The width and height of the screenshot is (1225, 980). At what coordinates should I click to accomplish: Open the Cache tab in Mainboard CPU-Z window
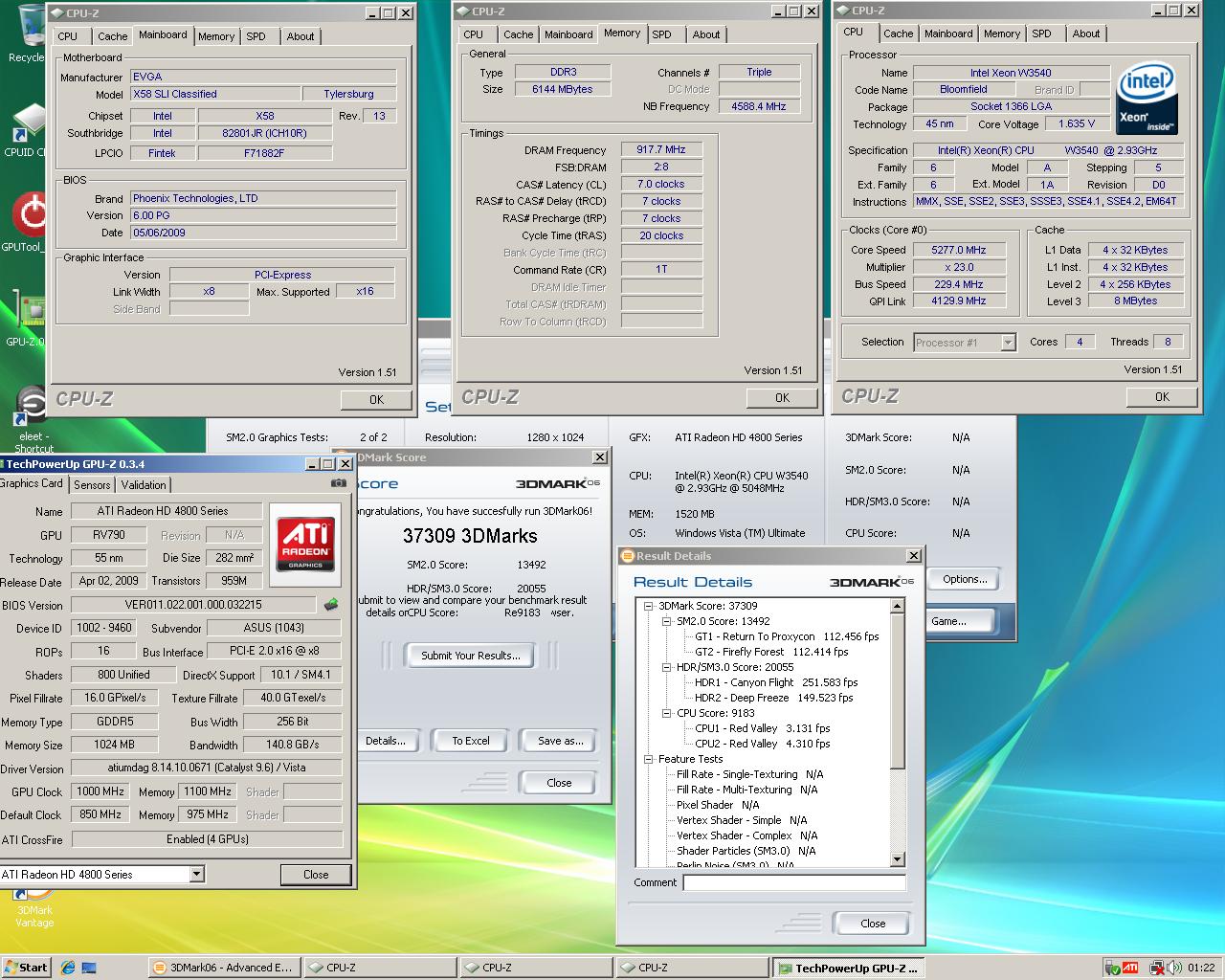point(112,36)
